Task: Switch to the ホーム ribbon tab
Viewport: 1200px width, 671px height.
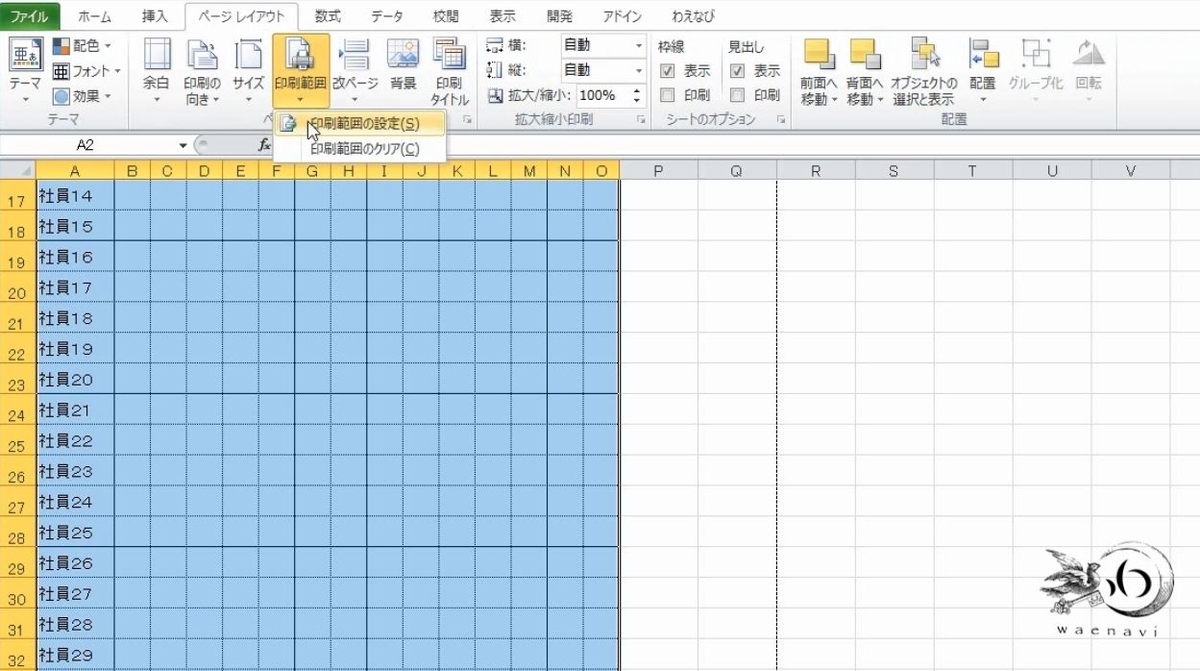Action: (97, 15)
